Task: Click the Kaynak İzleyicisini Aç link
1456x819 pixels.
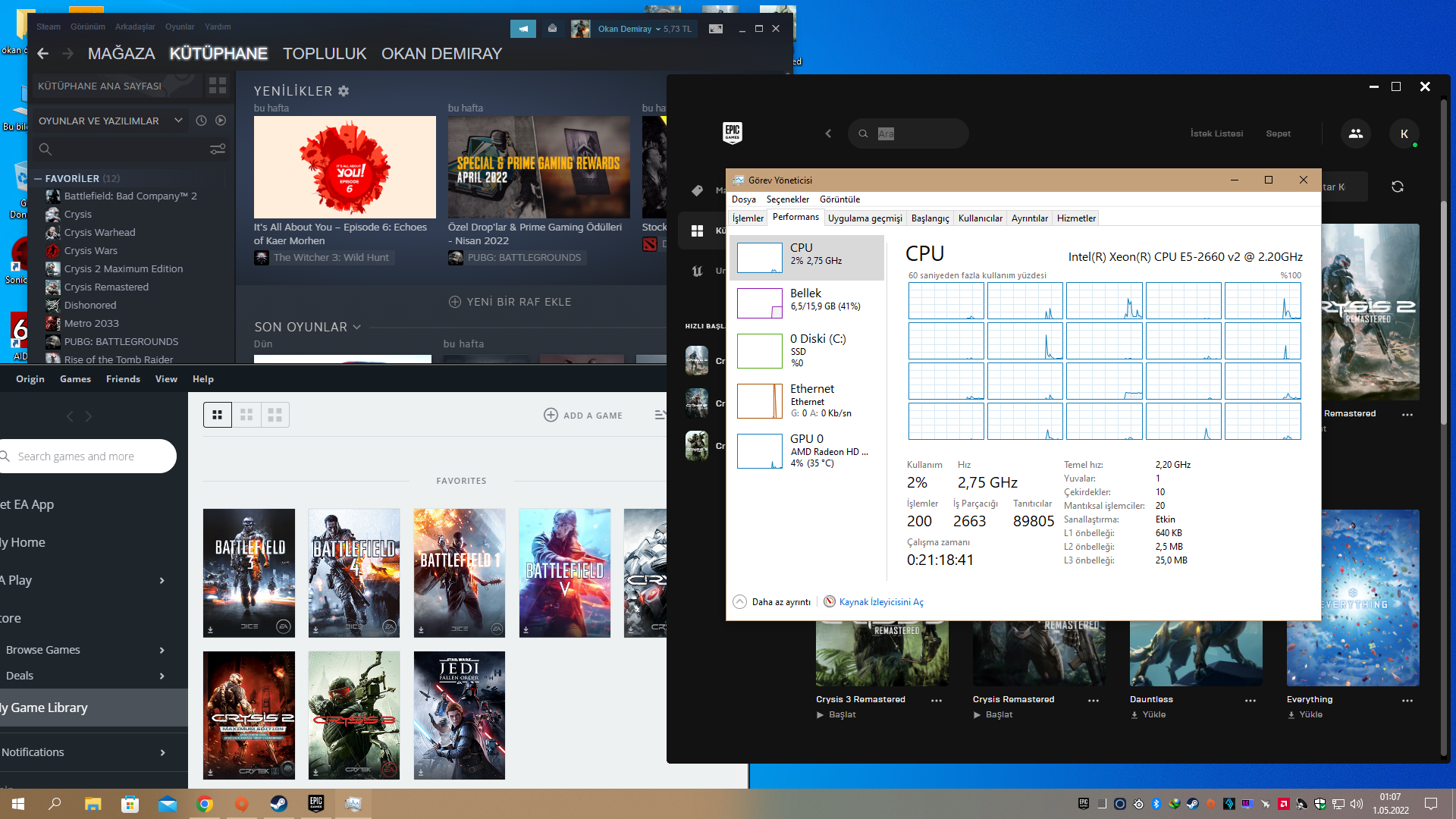Action: [880, 602]
